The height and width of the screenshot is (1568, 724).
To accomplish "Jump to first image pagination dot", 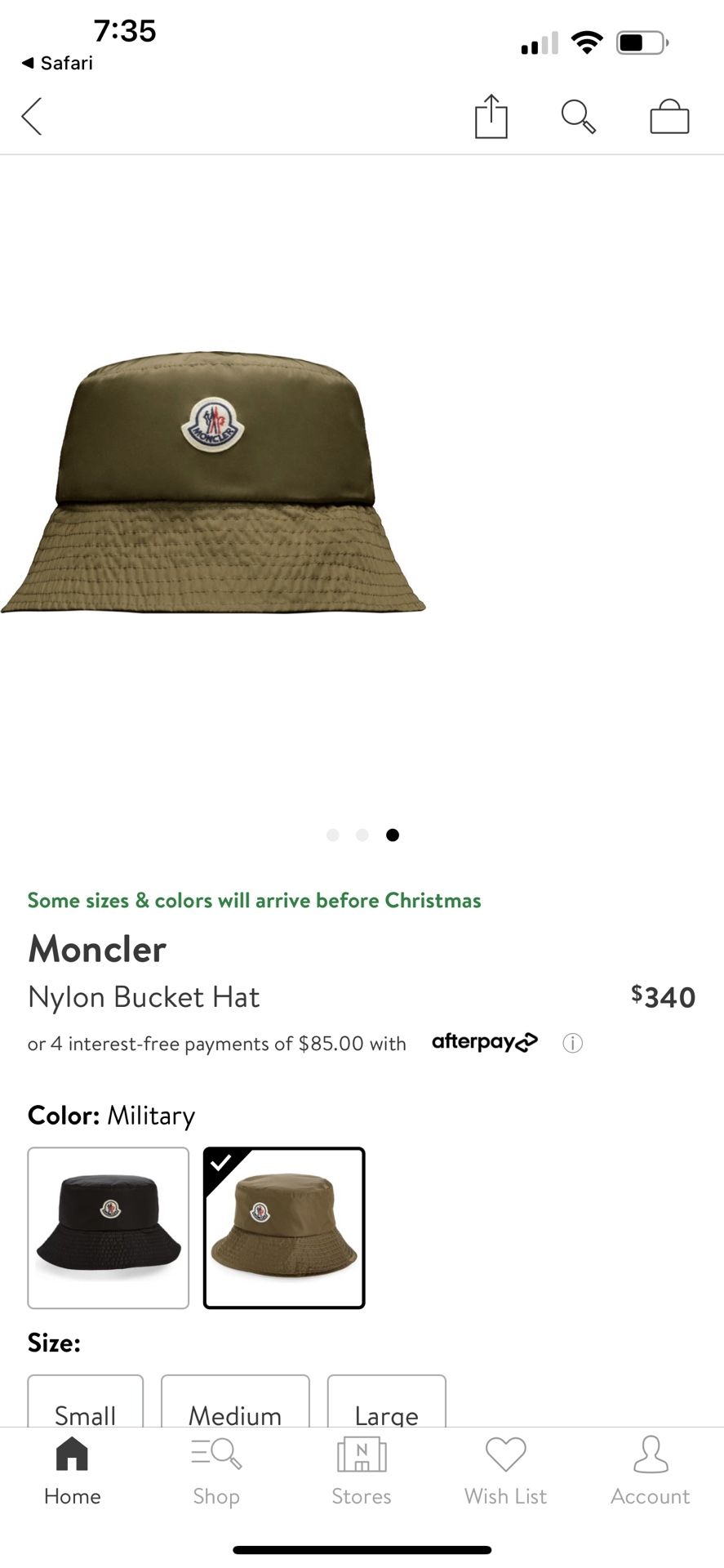I will [332, 835].
